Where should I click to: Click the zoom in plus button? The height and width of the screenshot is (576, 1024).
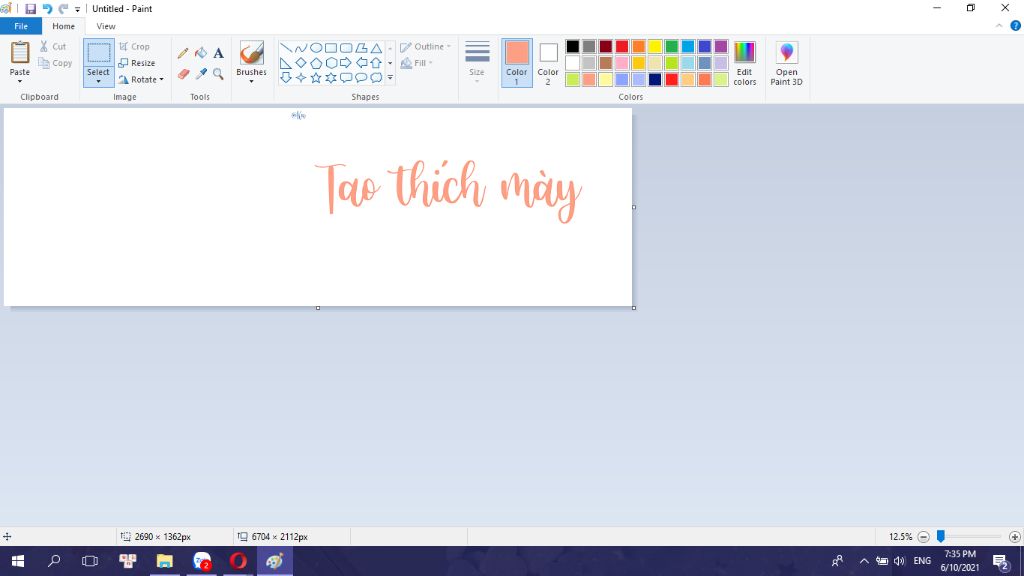click(1014, 537)
